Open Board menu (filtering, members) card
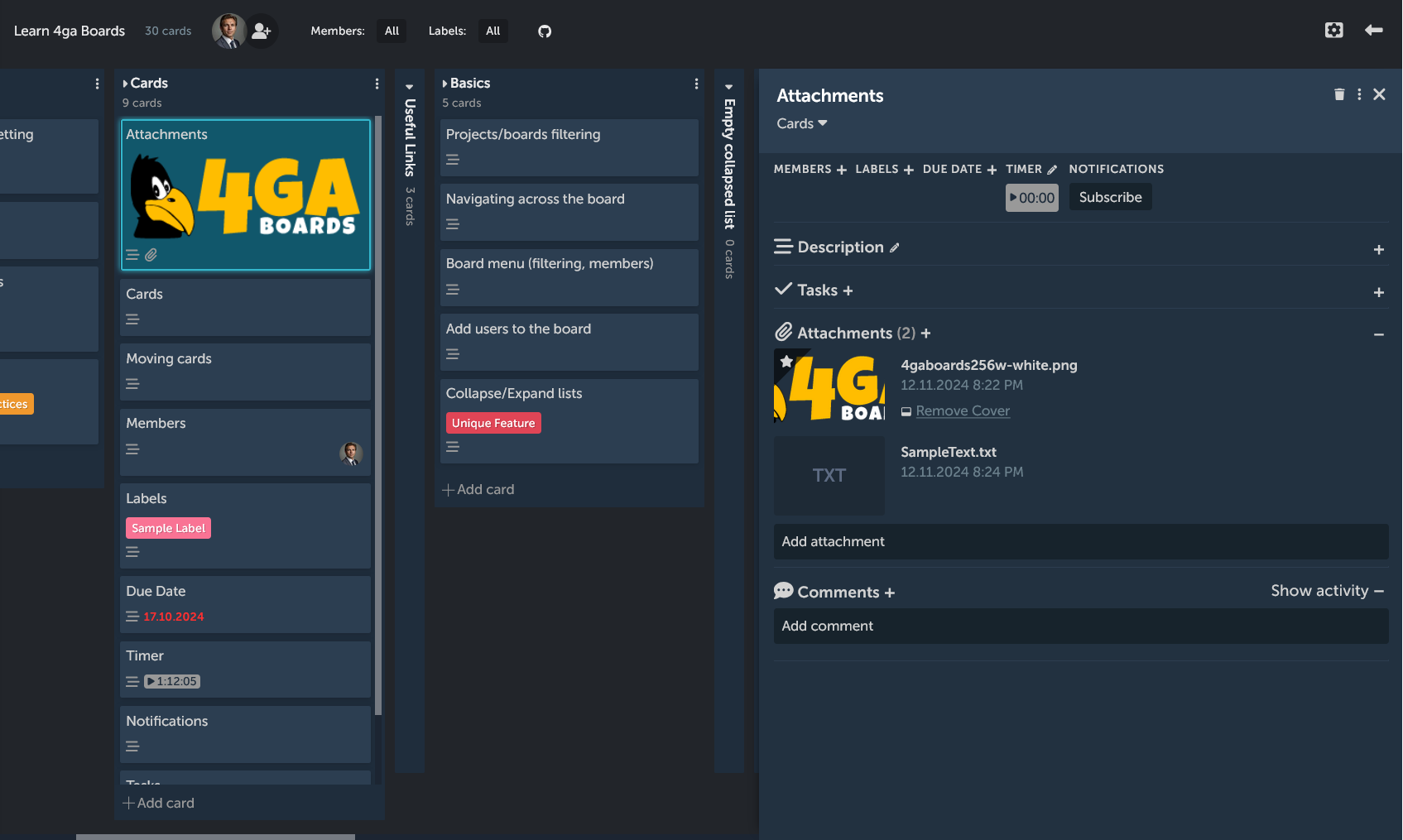This screenshot has height=840, width=1403. (569, 277)
